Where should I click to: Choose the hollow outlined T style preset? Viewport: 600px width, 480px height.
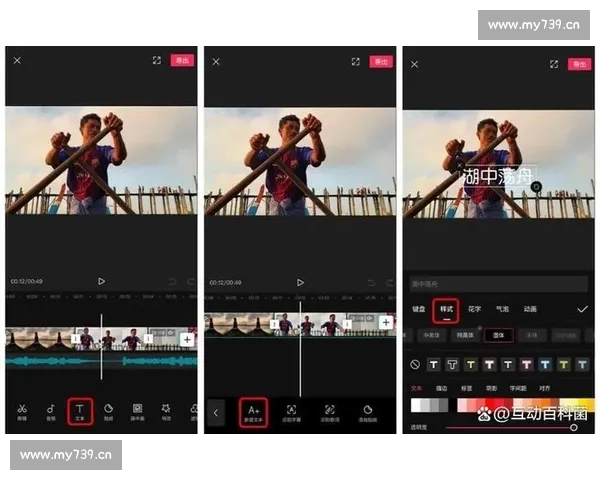point(452,365)
